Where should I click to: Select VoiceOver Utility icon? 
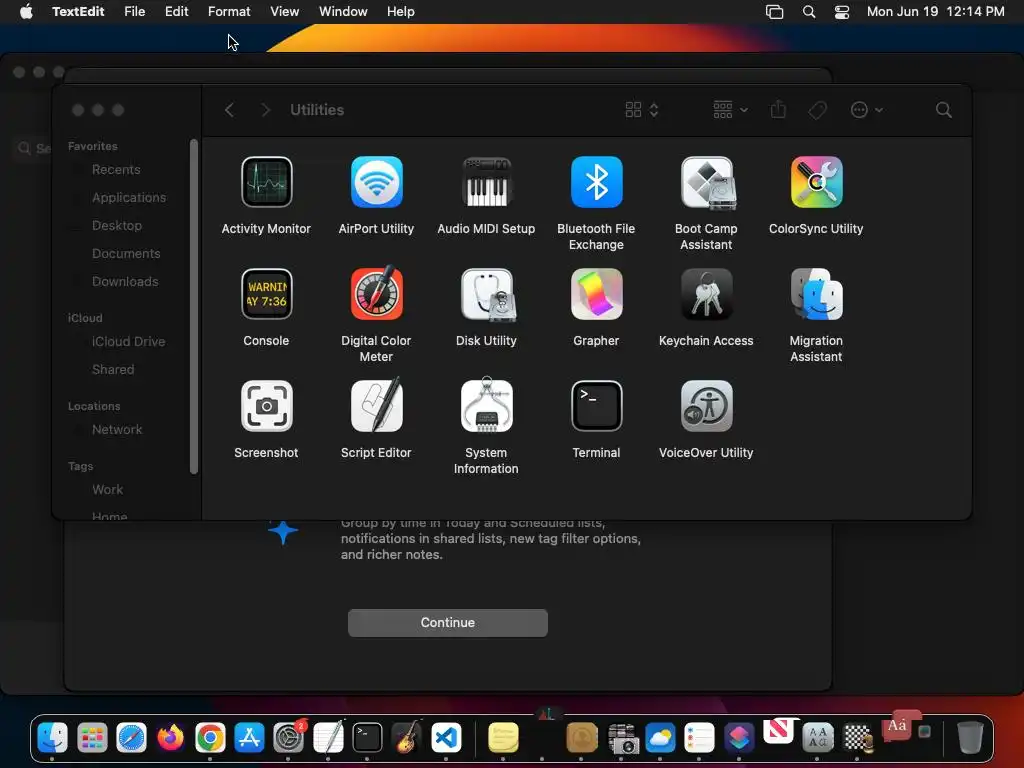[x=706, y=406]
